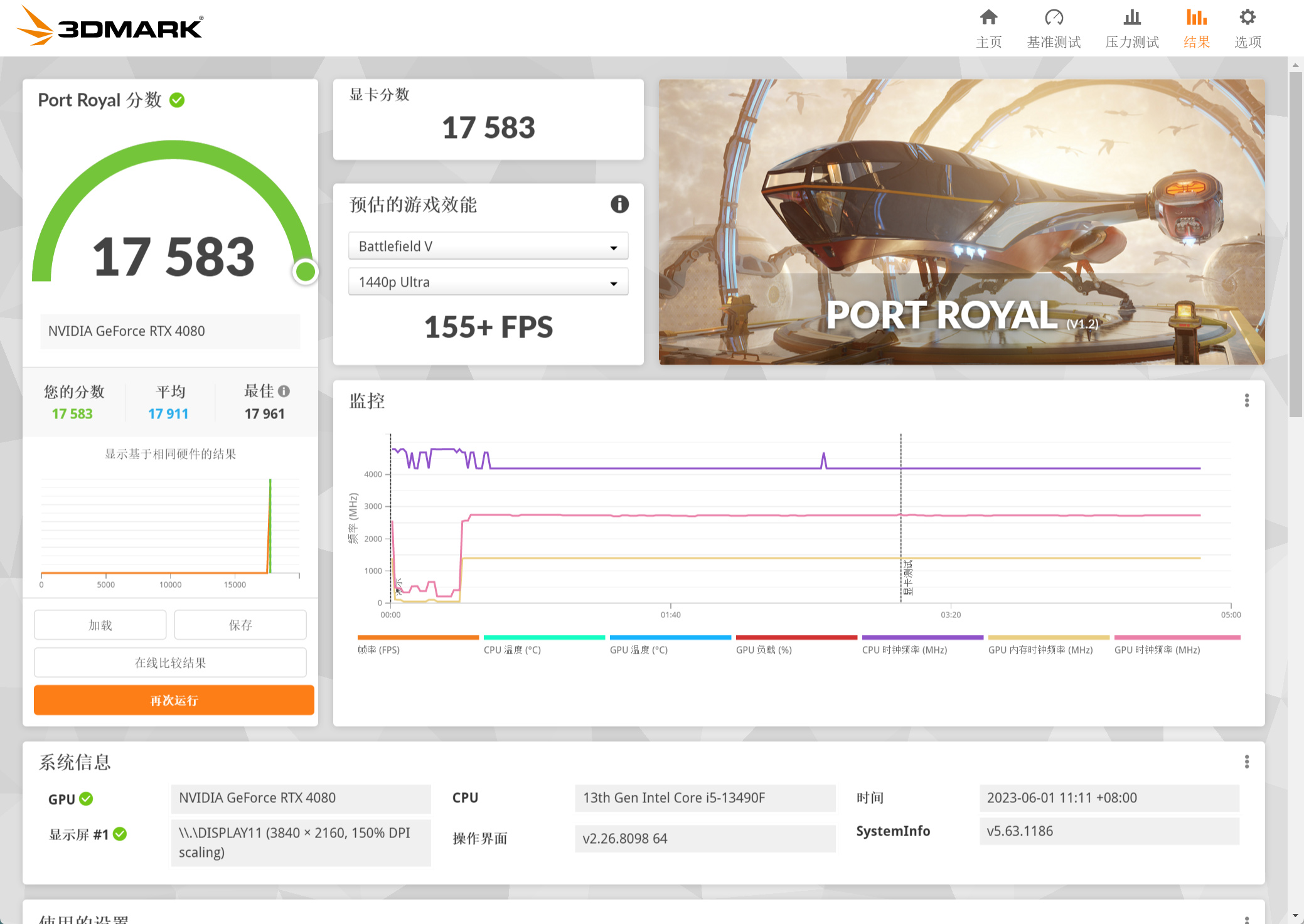Click the save result button

click(x=240, y=625)
